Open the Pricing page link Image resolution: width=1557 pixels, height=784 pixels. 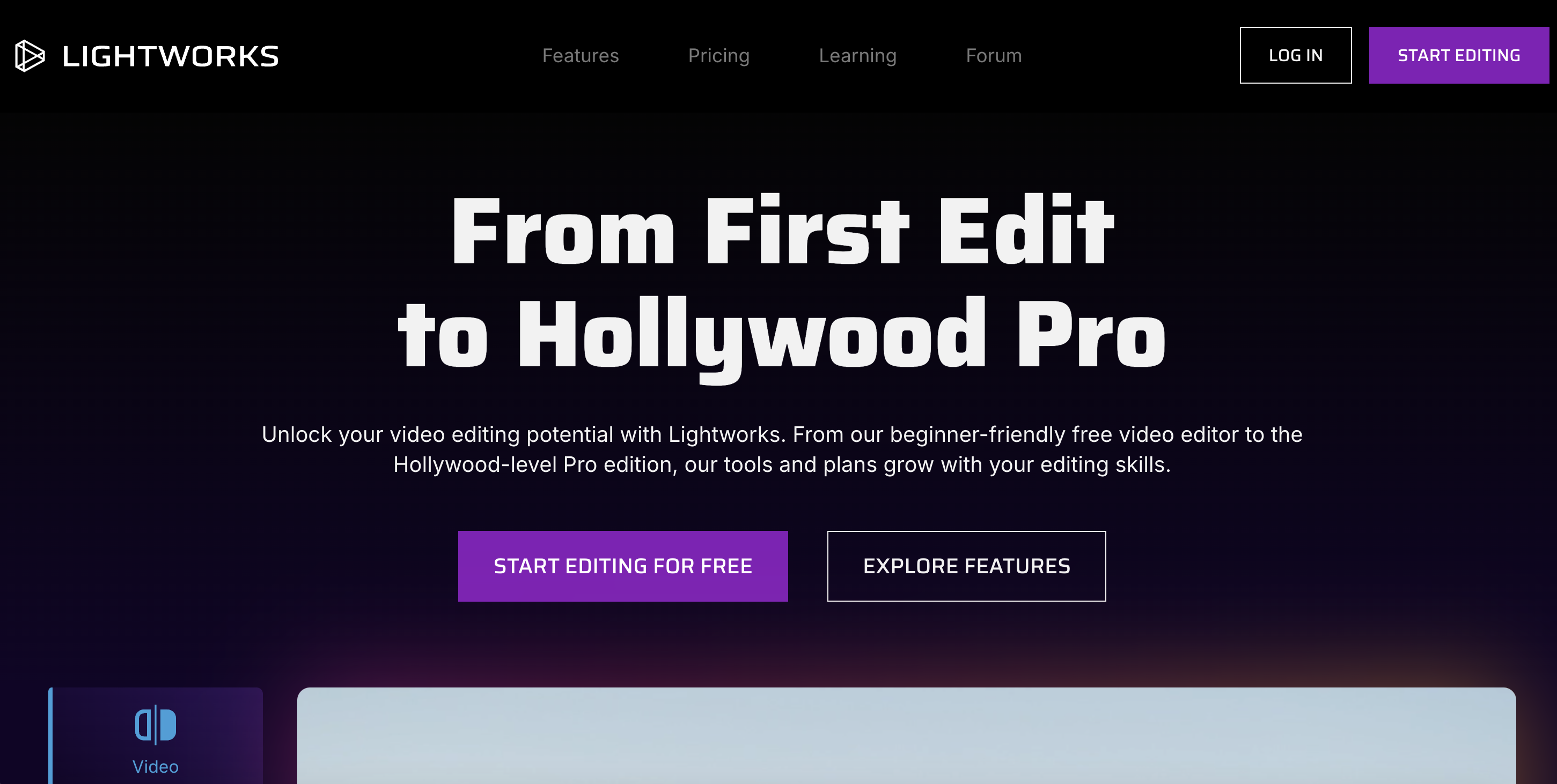718,56
